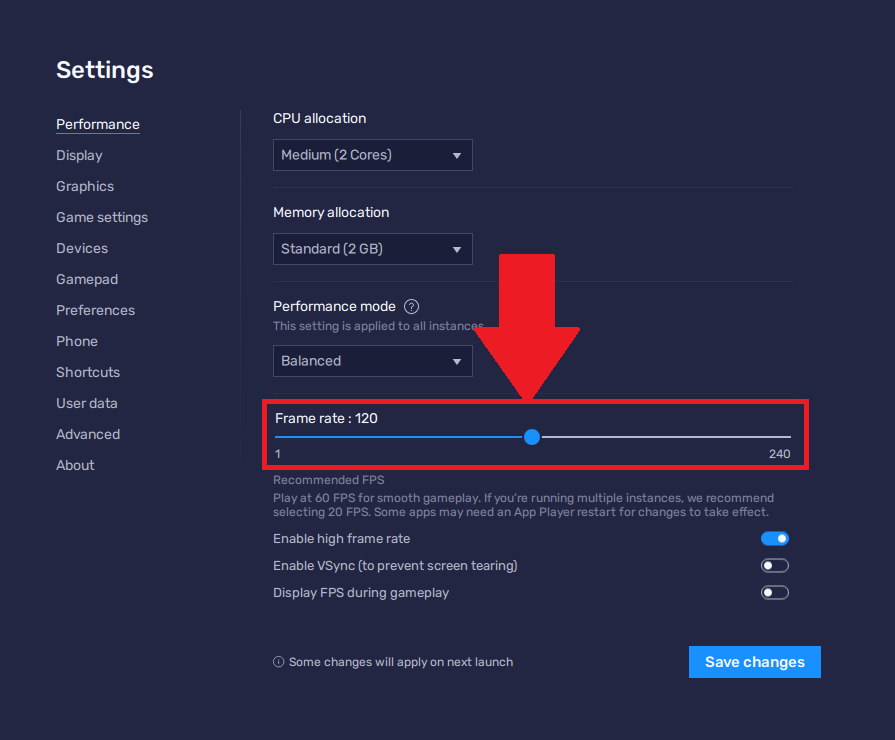Click the Save changes button
895x740 pixels.
tap(754, 662)
